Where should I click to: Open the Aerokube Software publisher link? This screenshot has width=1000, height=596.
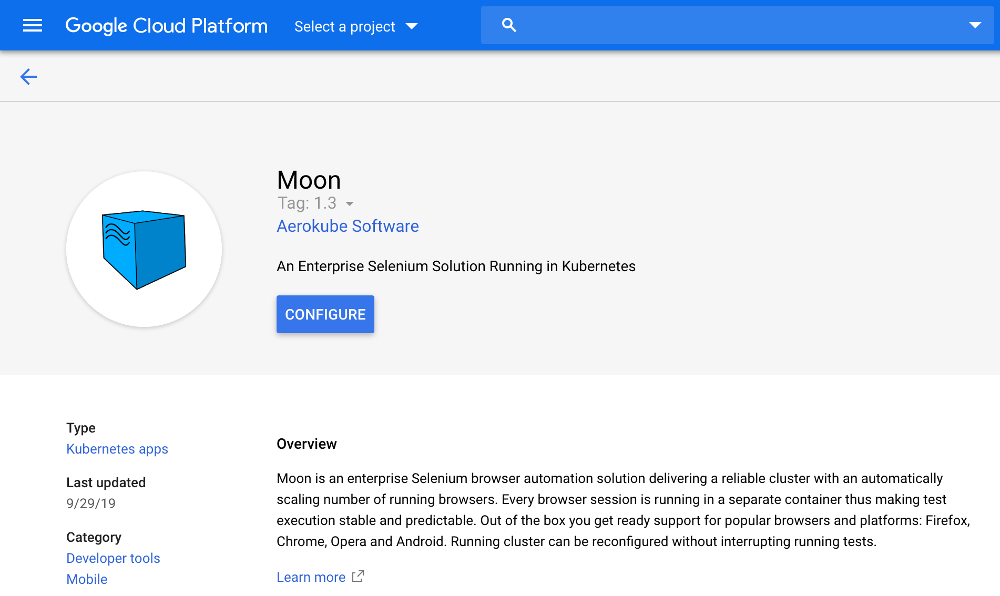point(348,226)
